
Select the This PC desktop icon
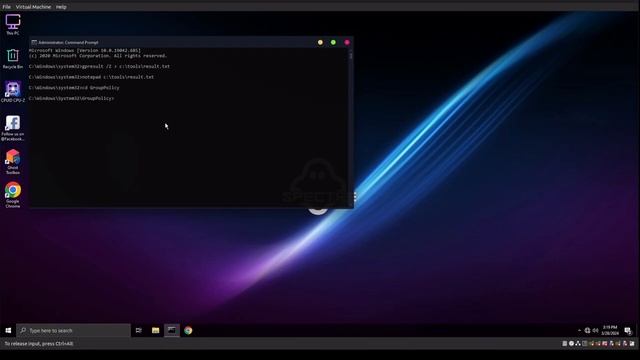[13, 24]
